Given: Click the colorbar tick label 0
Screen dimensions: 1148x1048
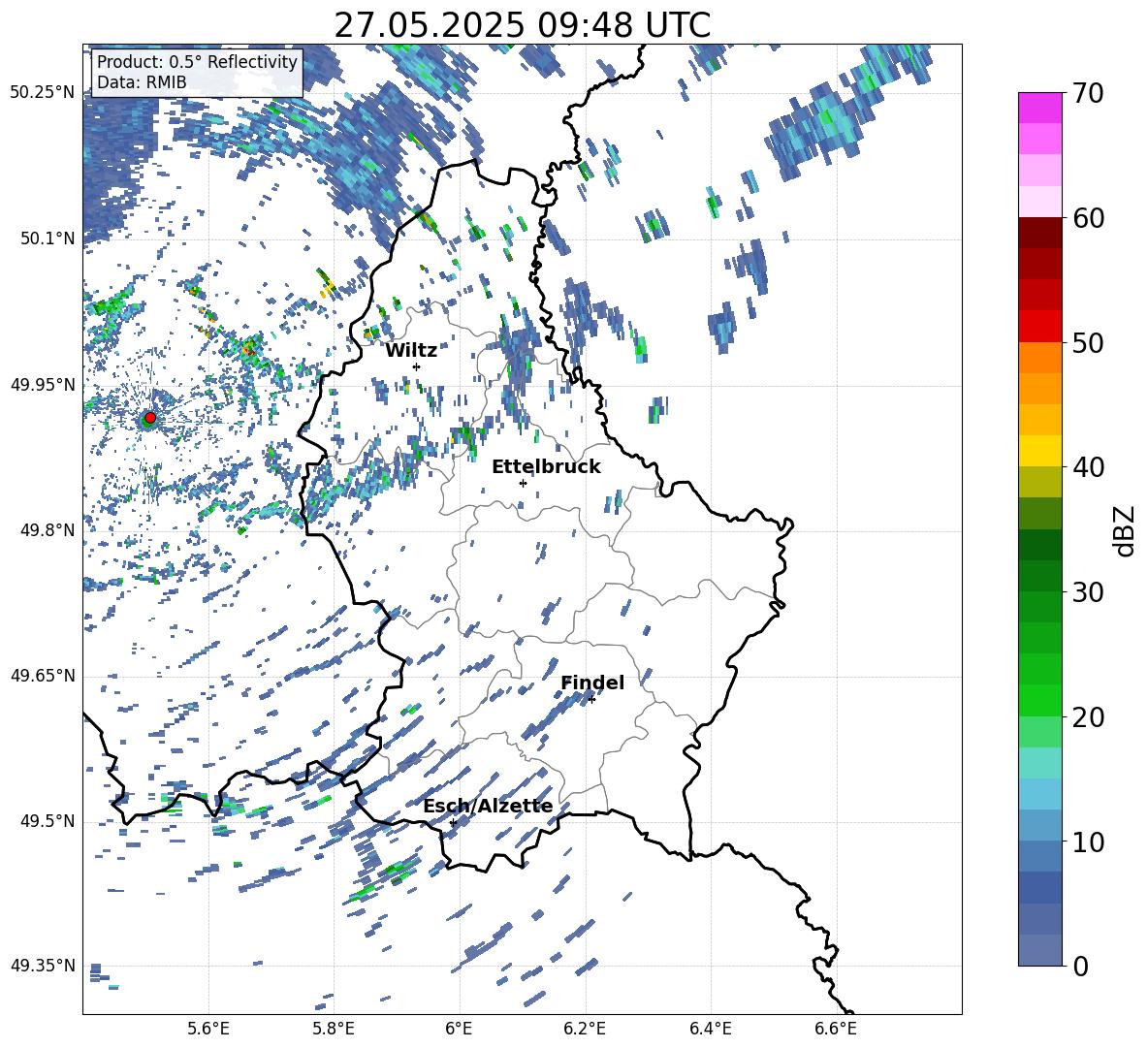Looking at the screenshot, I should click(x=1080, y=966).
